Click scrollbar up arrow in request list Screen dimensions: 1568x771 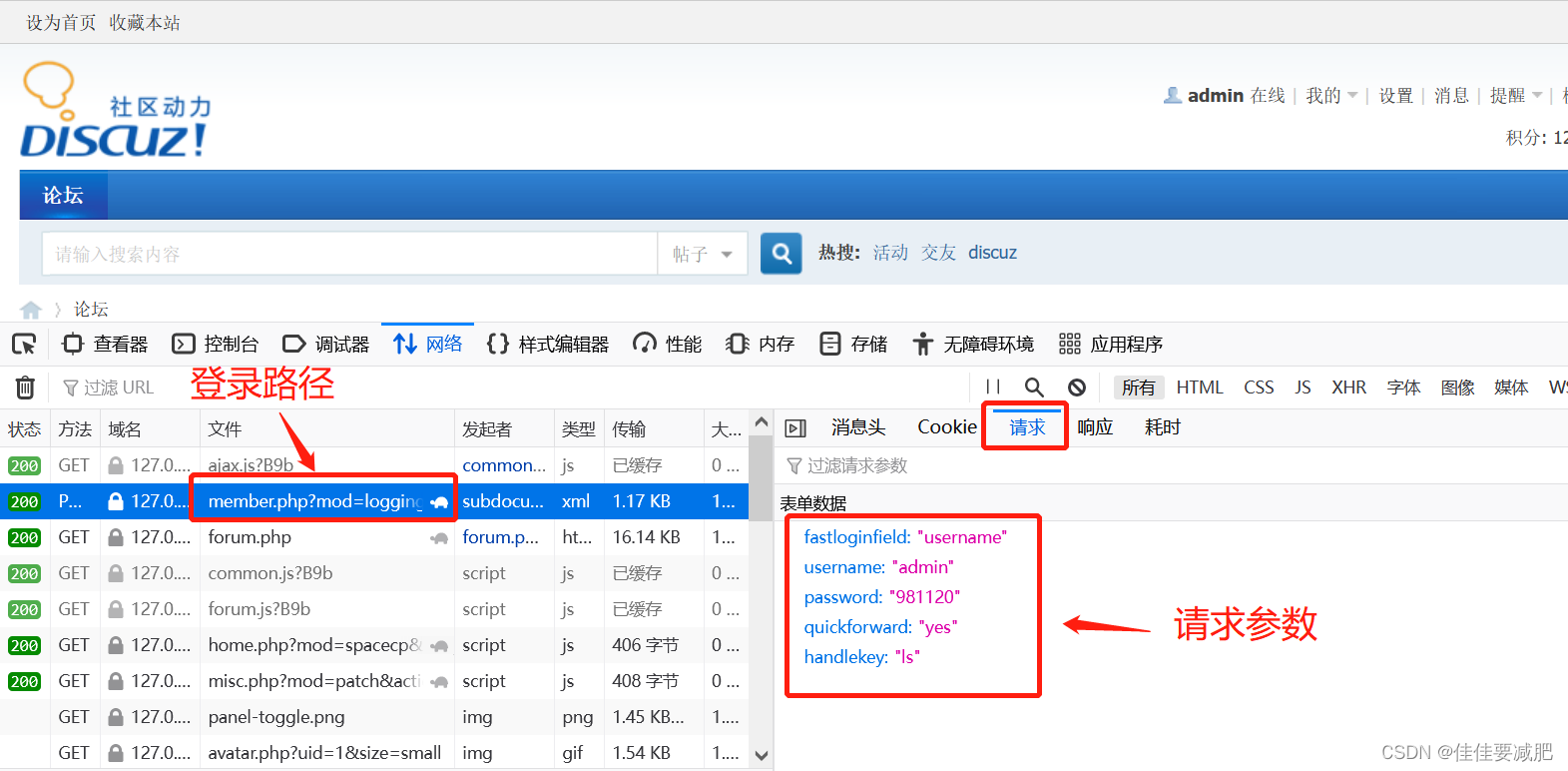coord(762,422)
